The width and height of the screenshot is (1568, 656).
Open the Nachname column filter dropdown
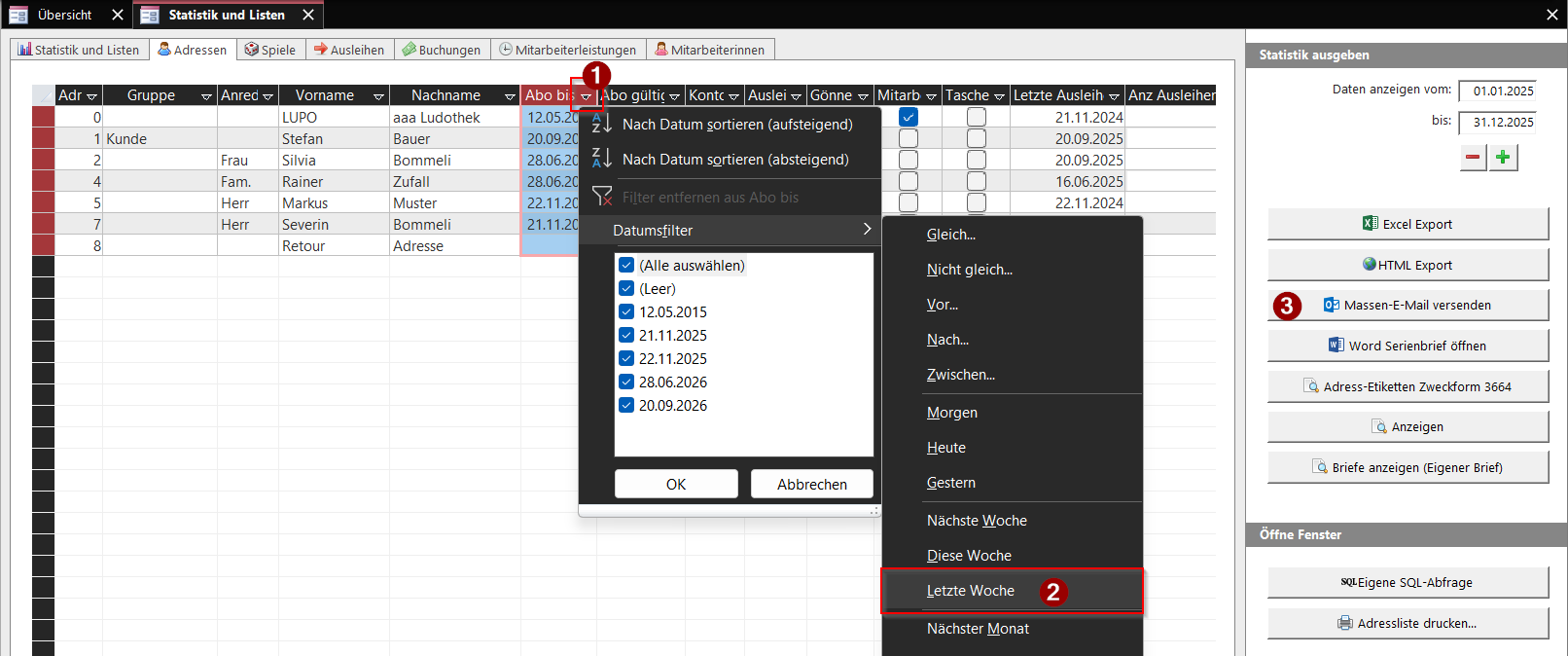click(510, 96)
